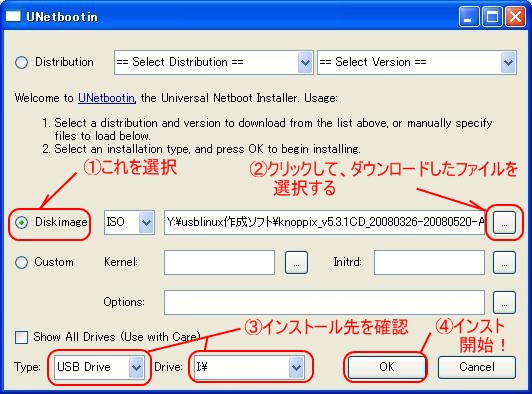The image size is (532, 394).
Task: Click the OK button
Action: pos(386,367)
